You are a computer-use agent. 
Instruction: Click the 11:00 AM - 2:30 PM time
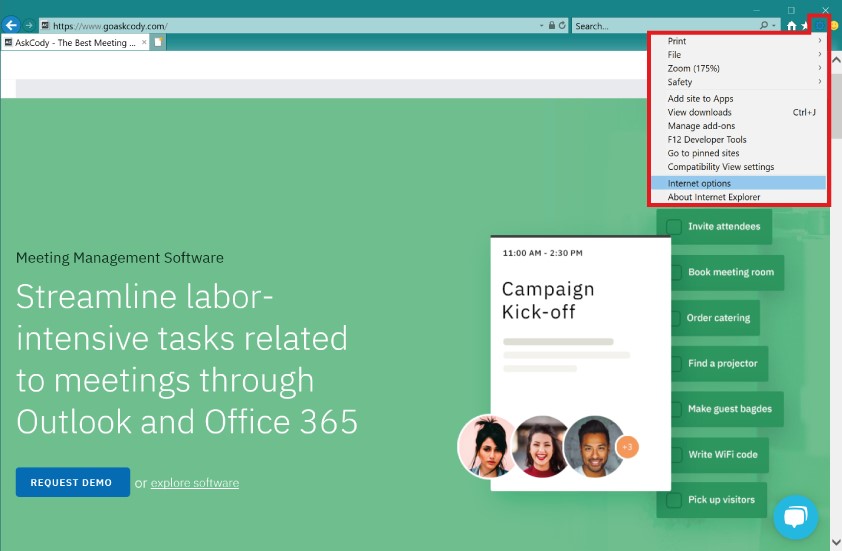tap(542, 253)
